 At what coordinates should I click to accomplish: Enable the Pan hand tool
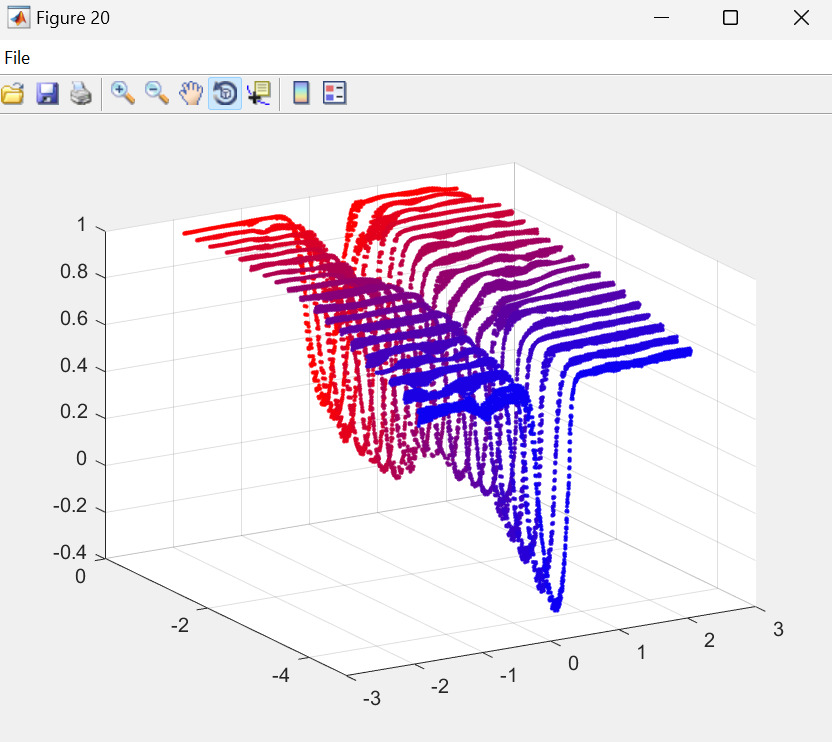(190, 94)
